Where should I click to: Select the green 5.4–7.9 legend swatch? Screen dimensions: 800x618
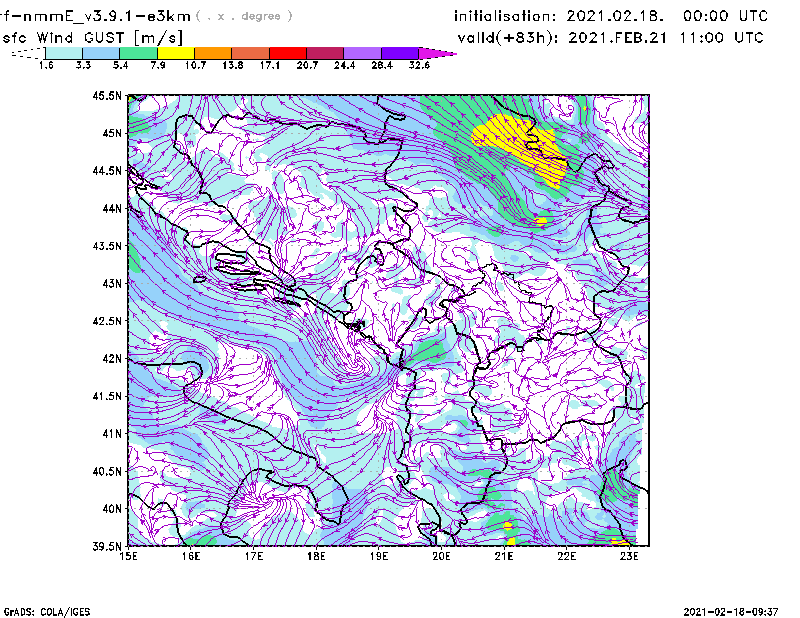138,53
